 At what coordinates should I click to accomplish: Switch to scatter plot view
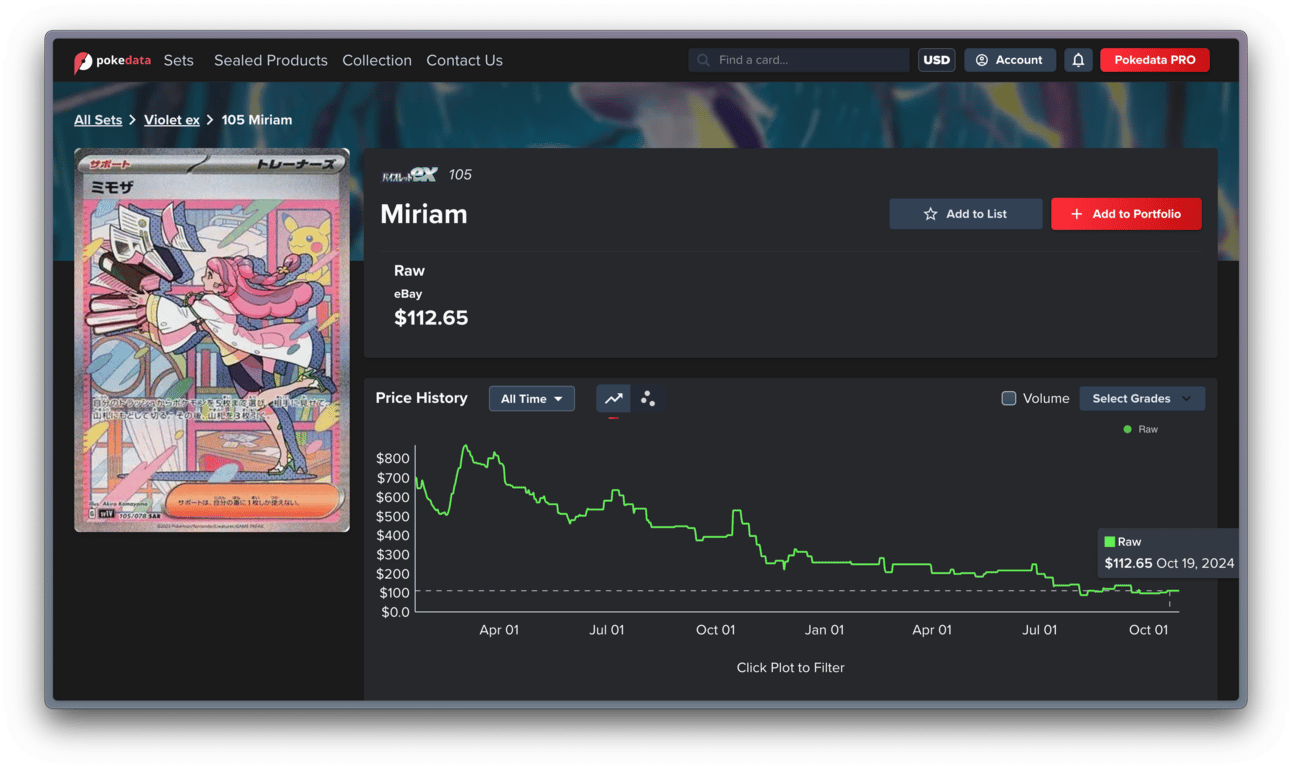(648, 398)
